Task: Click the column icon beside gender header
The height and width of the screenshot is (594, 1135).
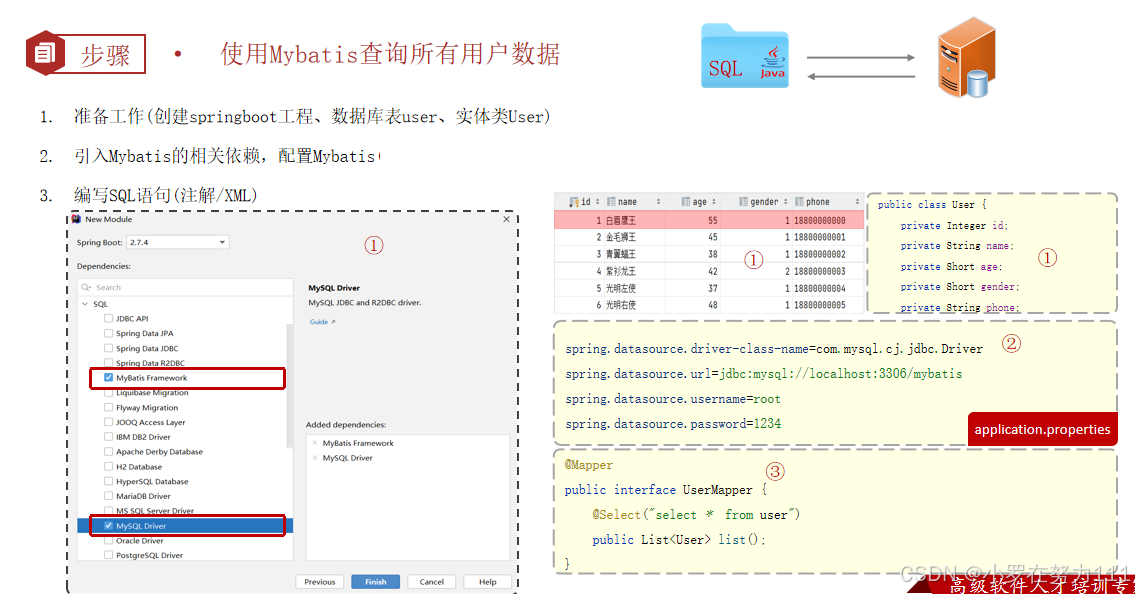Action: pyautogui.click(x=743, y=202)
